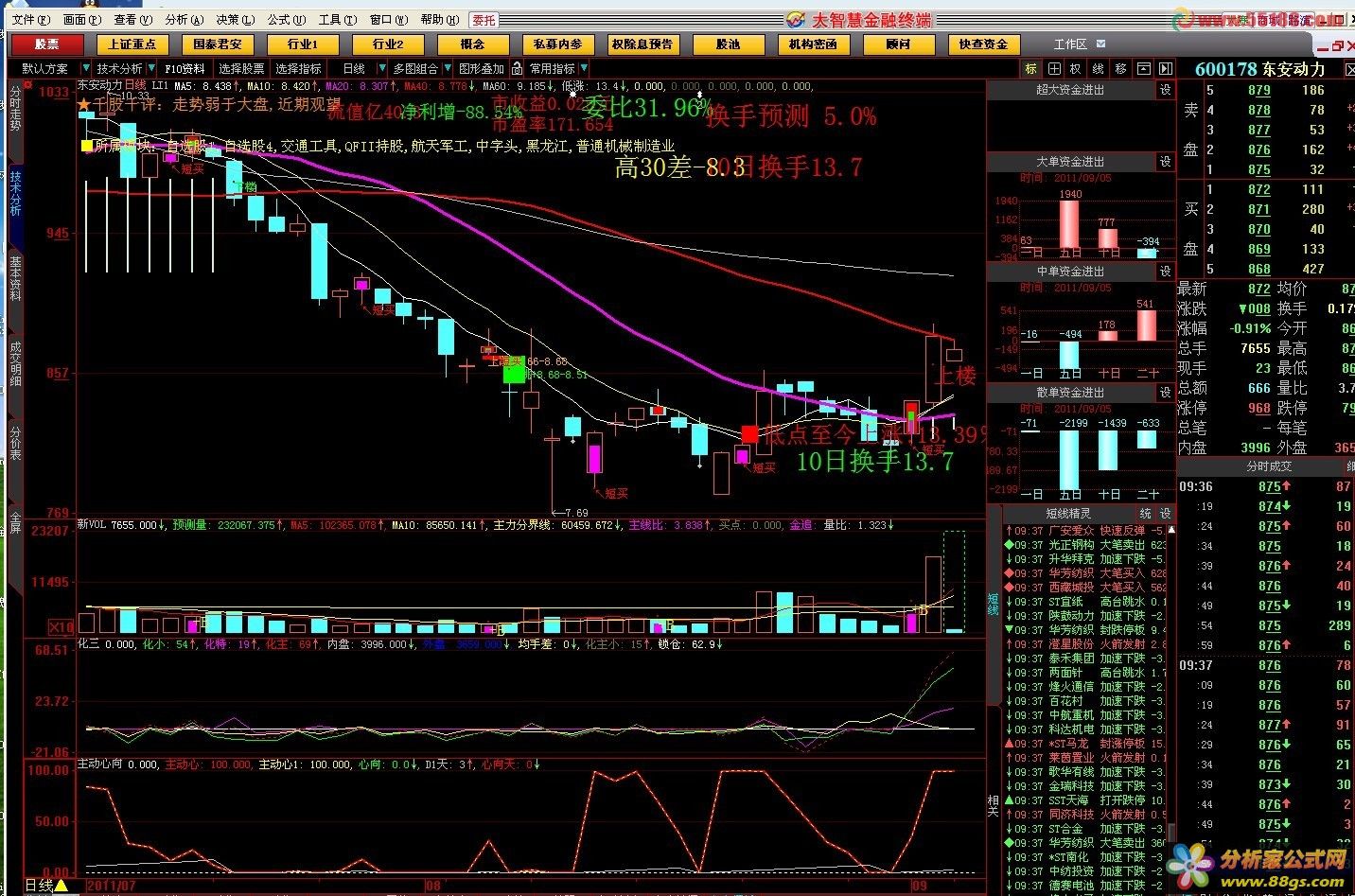Click the 设 settings for 散单资金进出
The image size is (1355, 896).
(1165, 392)
